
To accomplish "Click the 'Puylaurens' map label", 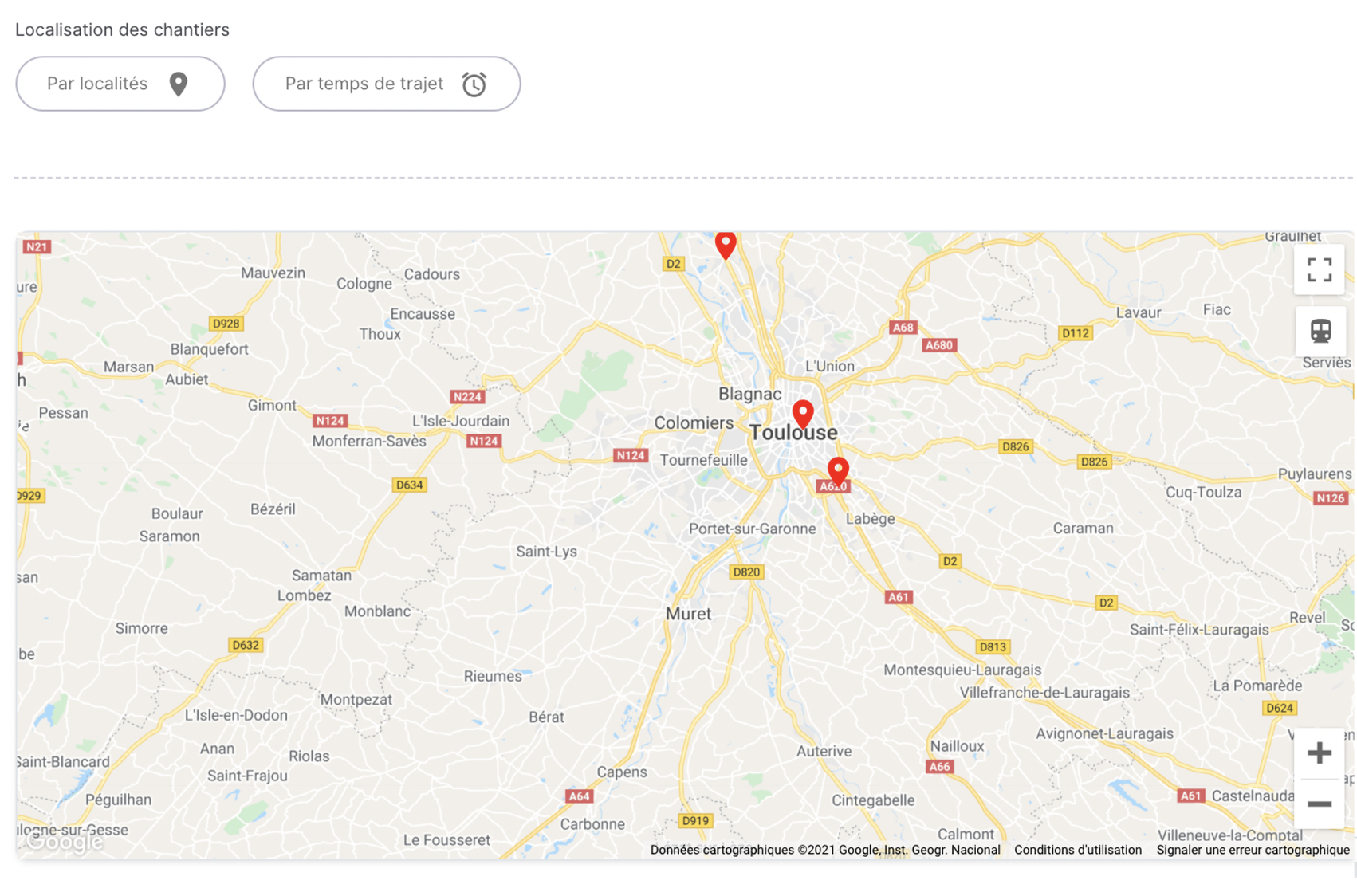I will coord(1315,474).
